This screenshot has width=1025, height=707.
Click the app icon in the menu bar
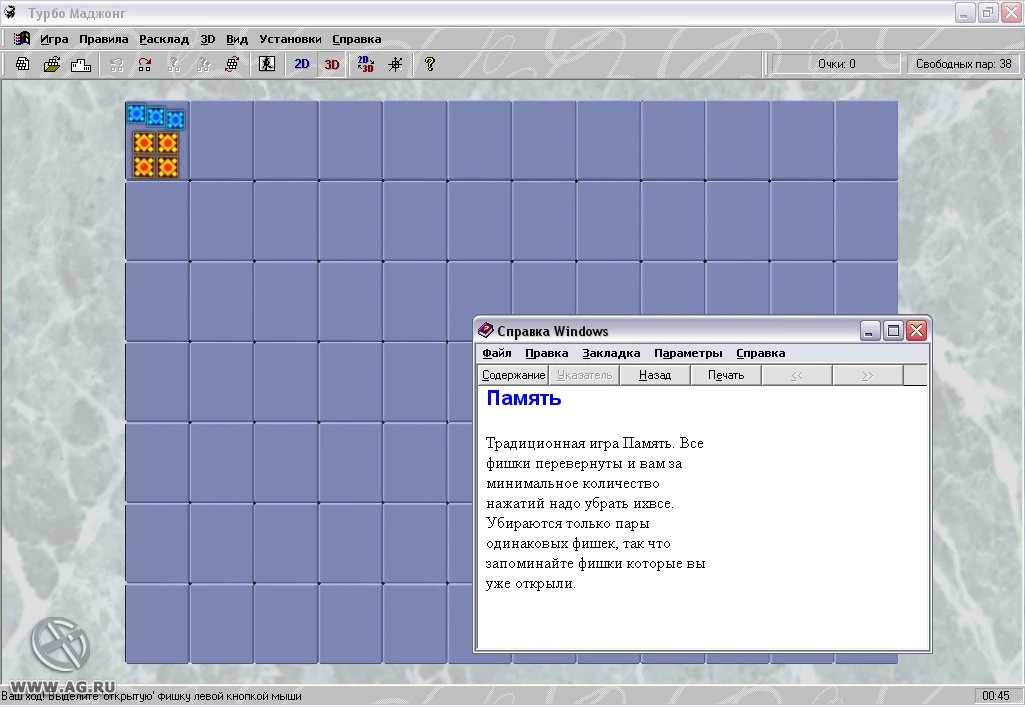[22, 39]
